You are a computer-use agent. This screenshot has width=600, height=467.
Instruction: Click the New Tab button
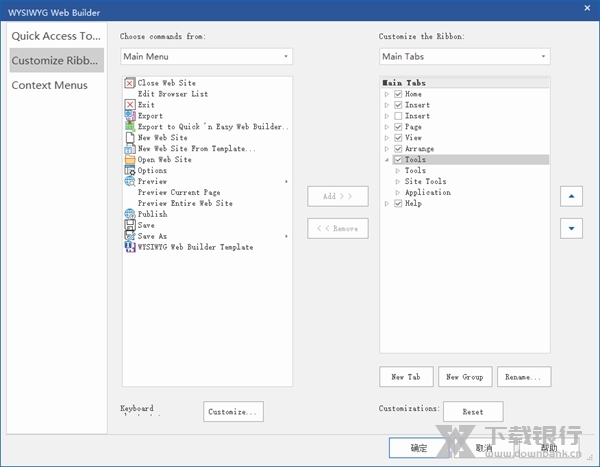tap(405, 377)
